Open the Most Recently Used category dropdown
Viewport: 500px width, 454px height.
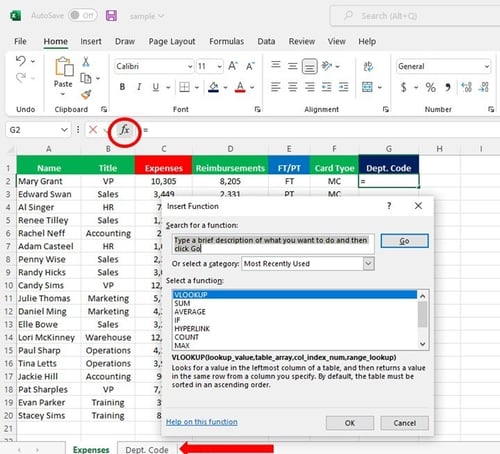(368, 264)
